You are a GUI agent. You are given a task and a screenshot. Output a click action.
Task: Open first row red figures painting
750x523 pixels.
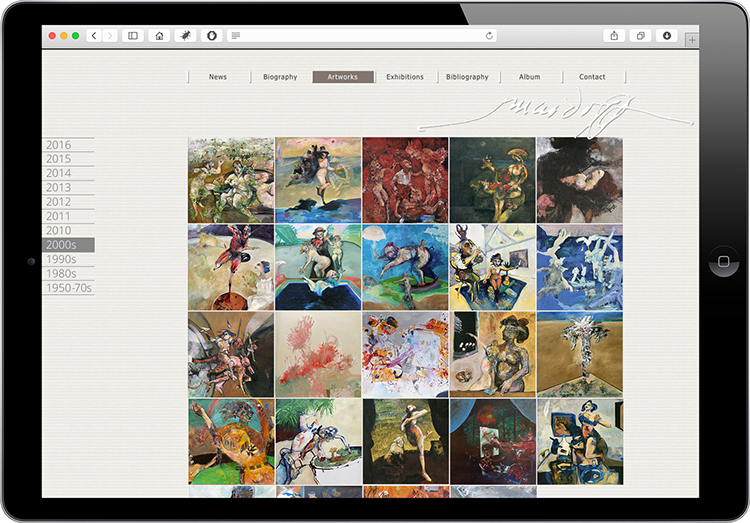coord(405,180)
